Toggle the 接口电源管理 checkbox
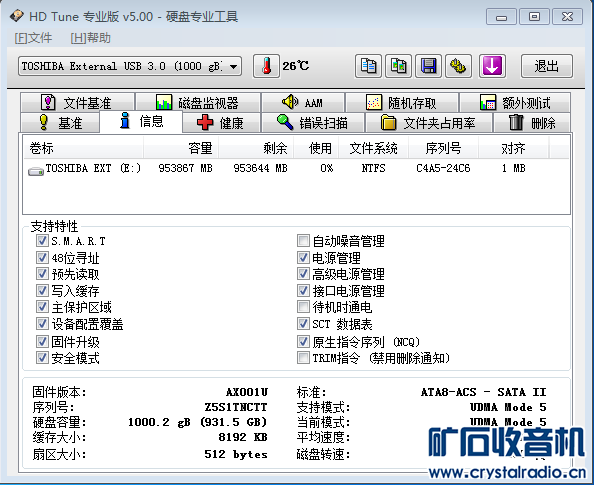594x485 pixels. (x=303, y=291)
